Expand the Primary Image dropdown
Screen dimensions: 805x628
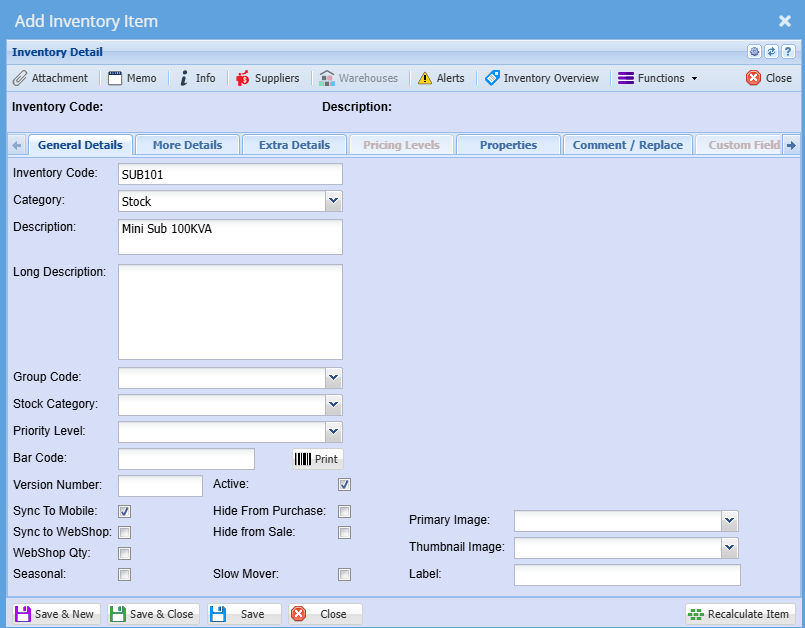pyautogui.click(x=729, y=520)
